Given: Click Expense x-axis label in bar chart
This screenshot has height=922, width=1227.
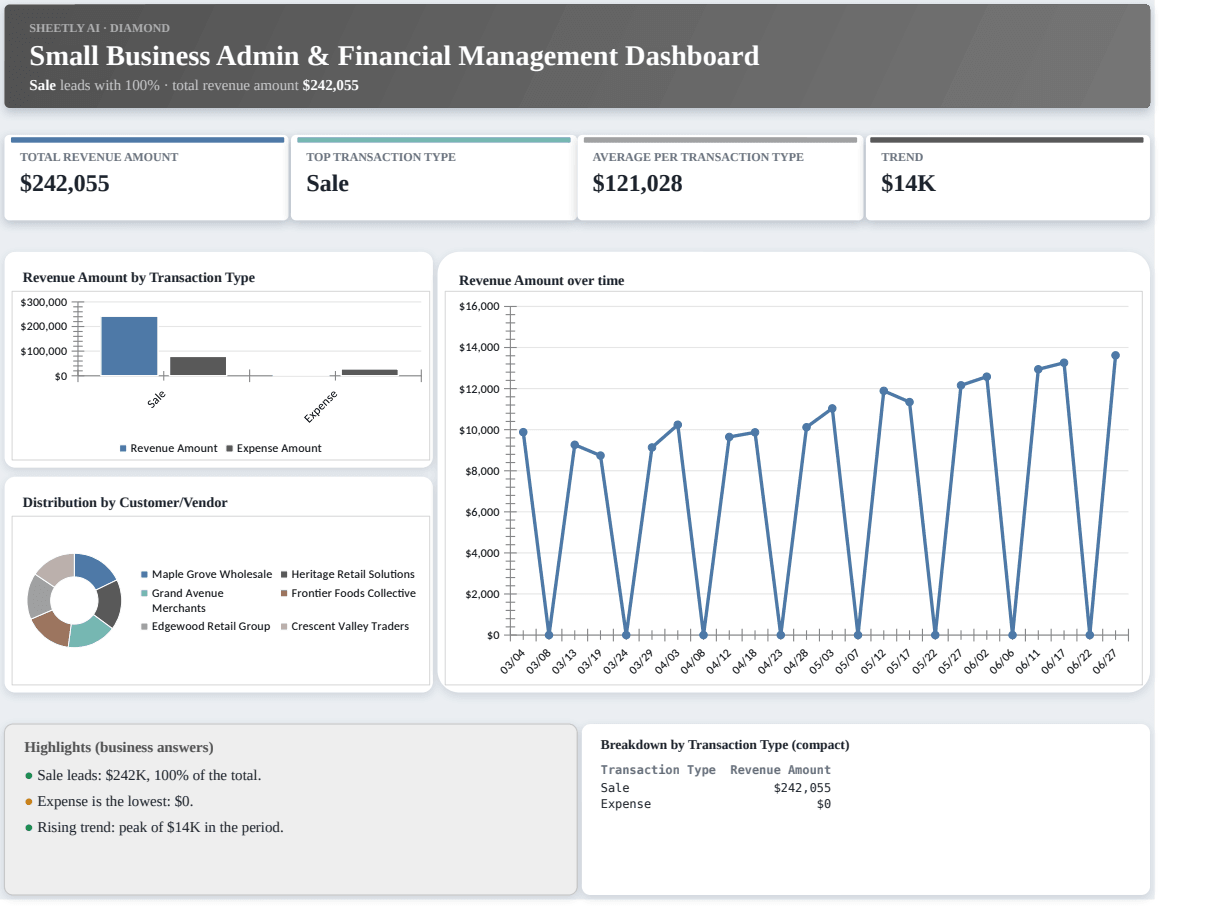Looking at the screenshot, I should pos(321,406).
